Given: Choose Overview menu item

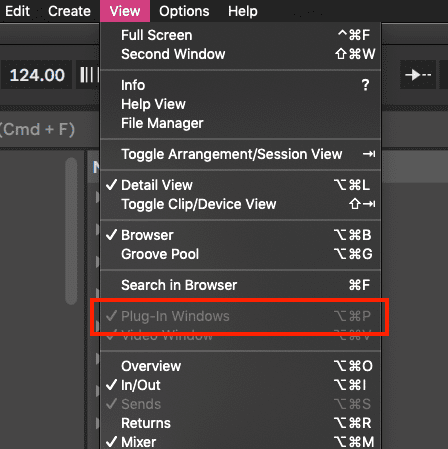Looking at the screenshot, I should 240,366.
